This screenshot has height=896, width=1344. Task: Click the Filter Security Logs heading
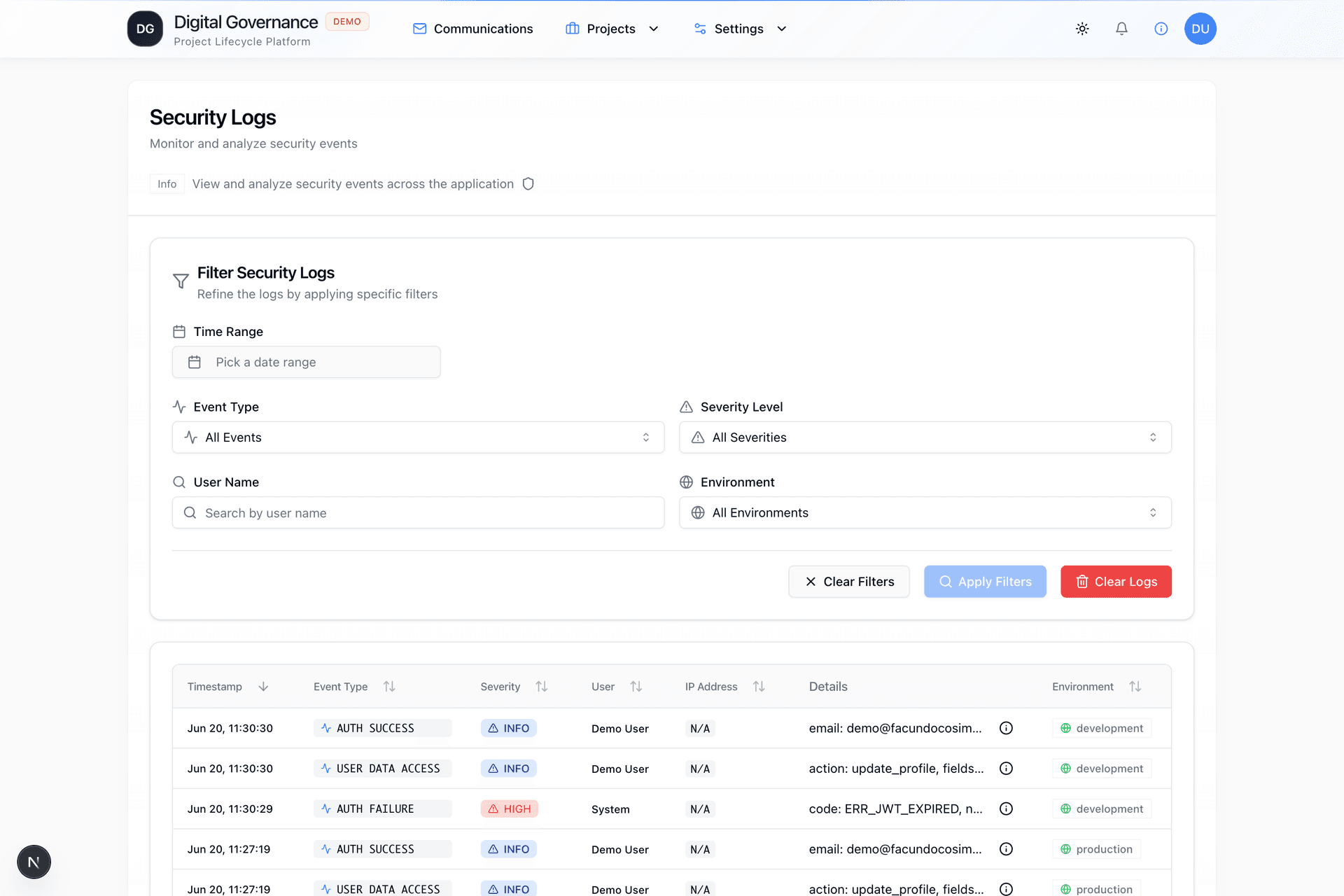[266, 272]
